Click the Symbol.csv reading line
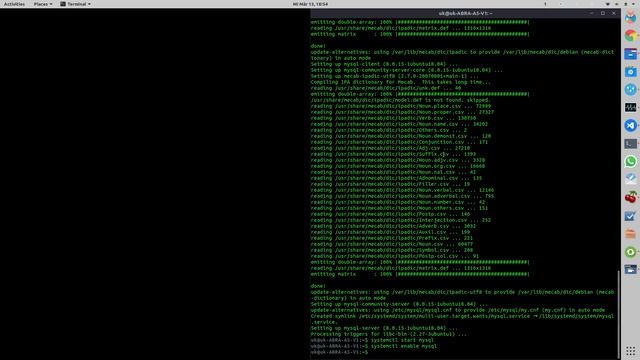Image resolution: width=640 pixels, height=360 pixels. pos(391,250)
